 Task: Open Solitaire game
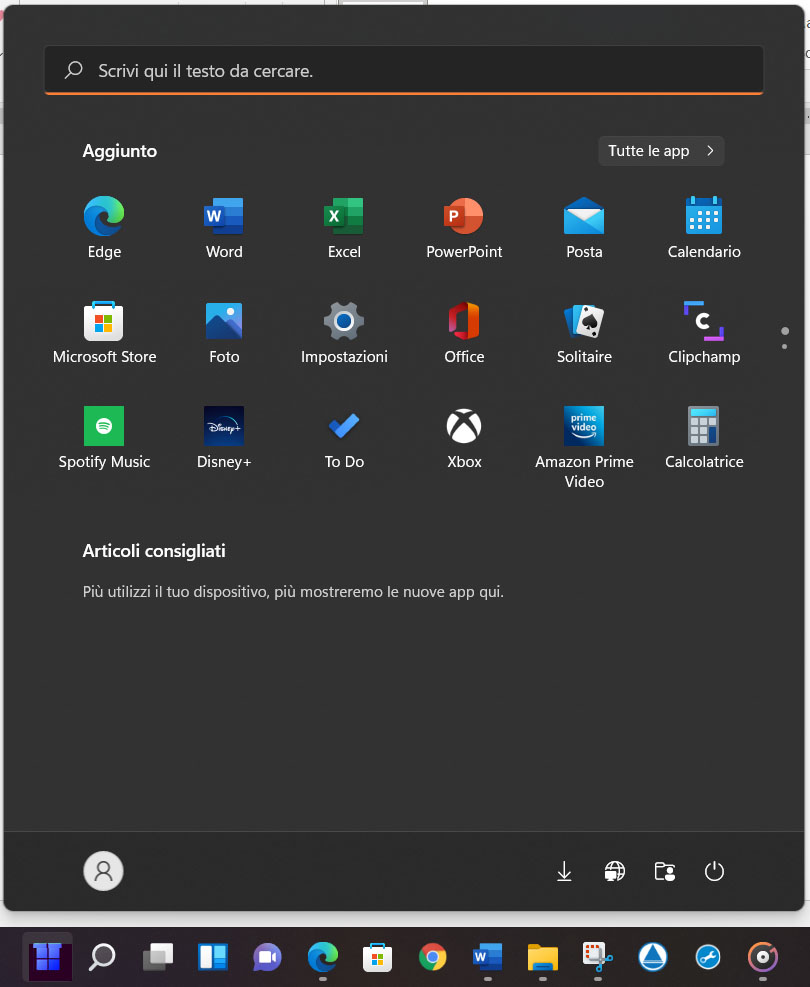click(x=584, y=333)
